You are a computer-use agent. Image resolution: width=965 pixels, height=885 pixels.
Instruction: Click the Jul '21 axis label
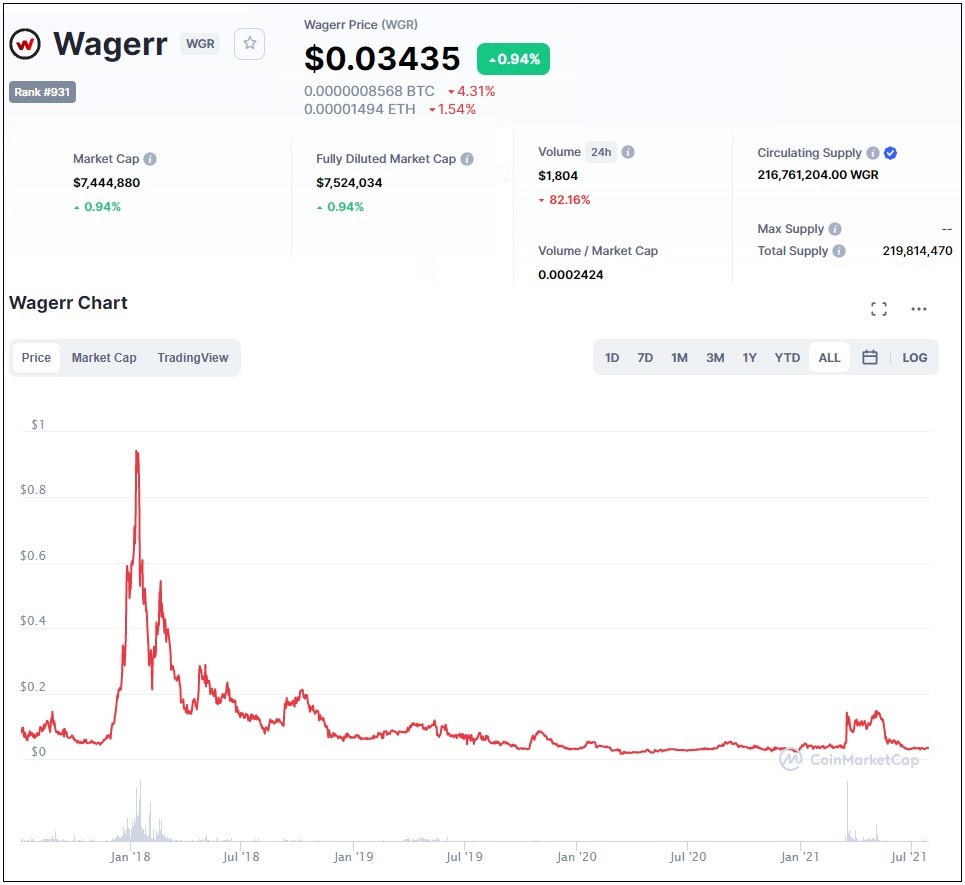[x=908, y=857]
